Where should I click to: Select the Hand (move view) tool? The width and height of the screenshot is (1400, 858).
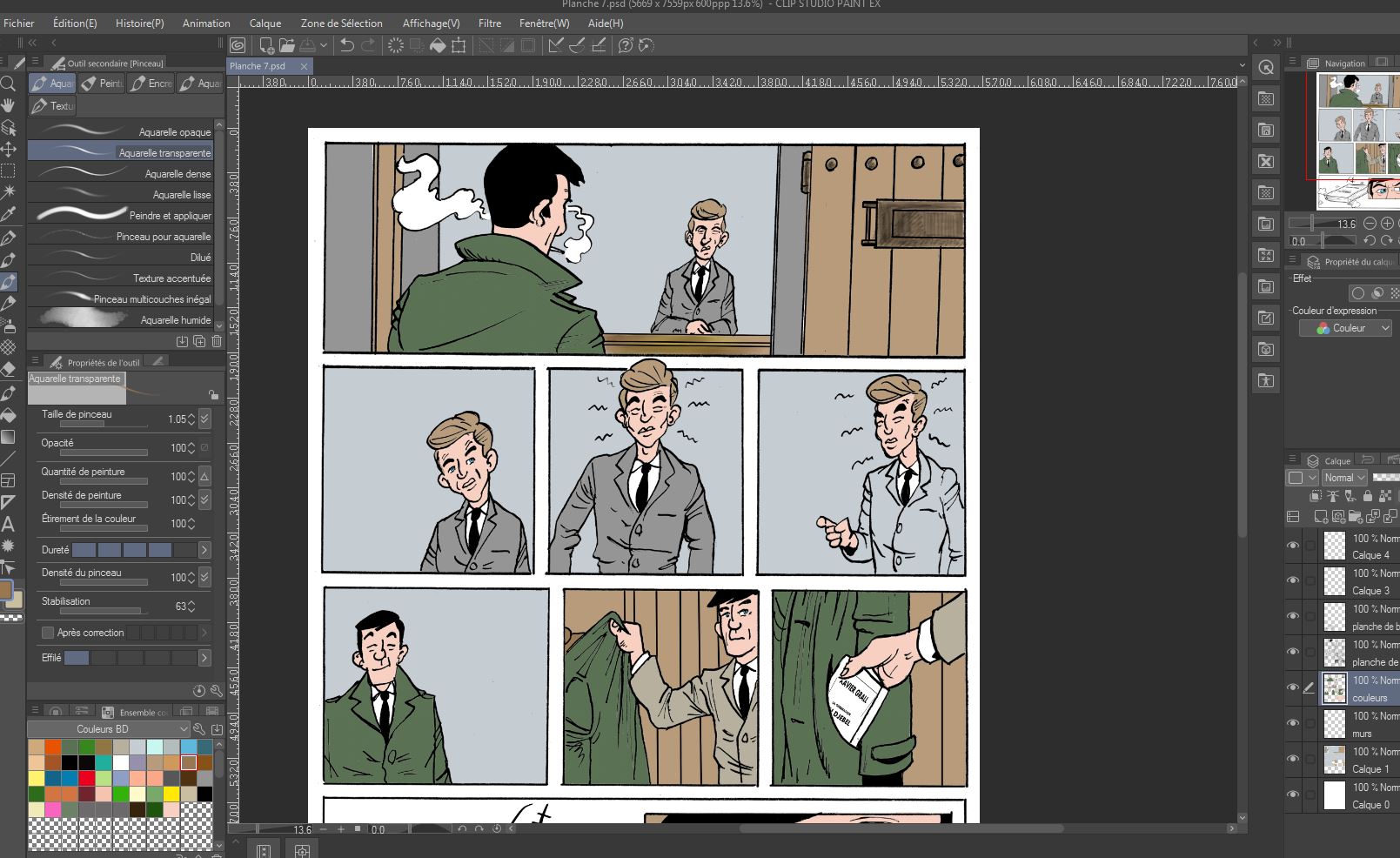[x=9, y=105]
